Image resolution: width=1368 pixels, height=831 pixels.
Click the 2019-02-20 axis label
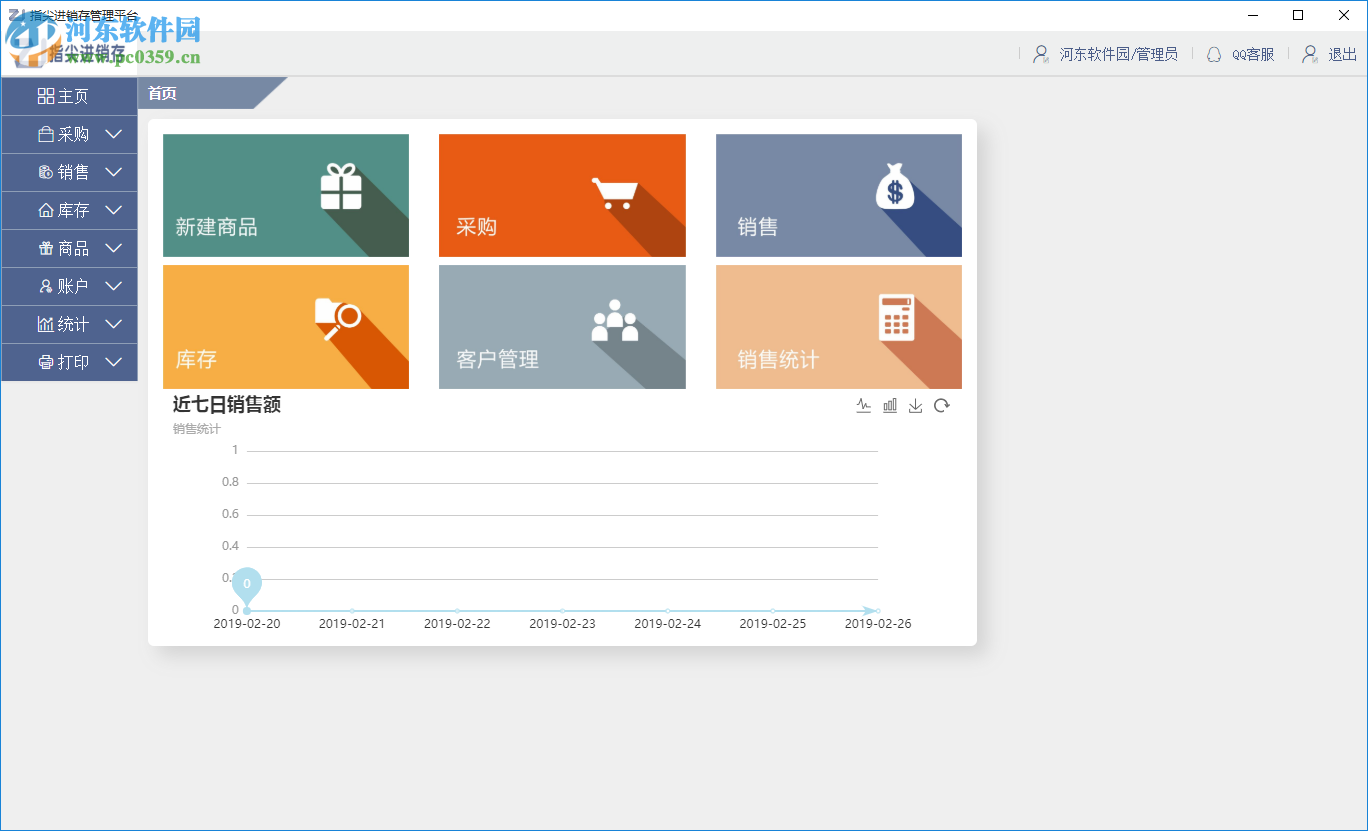coord(247,624)
